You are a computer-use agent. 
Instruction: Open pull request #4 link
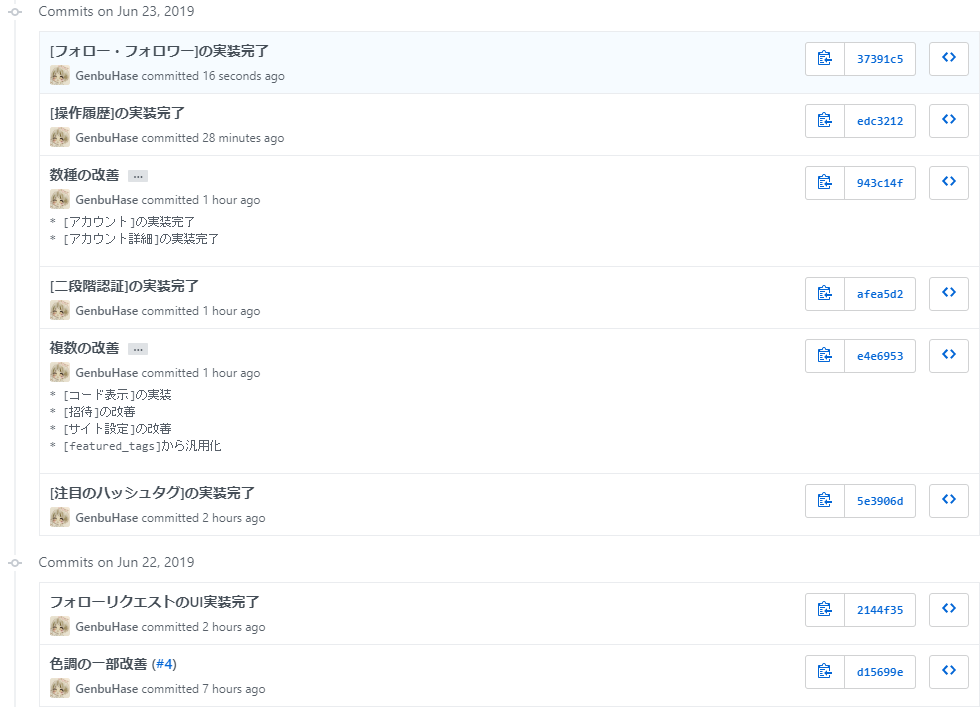[164, 664]
